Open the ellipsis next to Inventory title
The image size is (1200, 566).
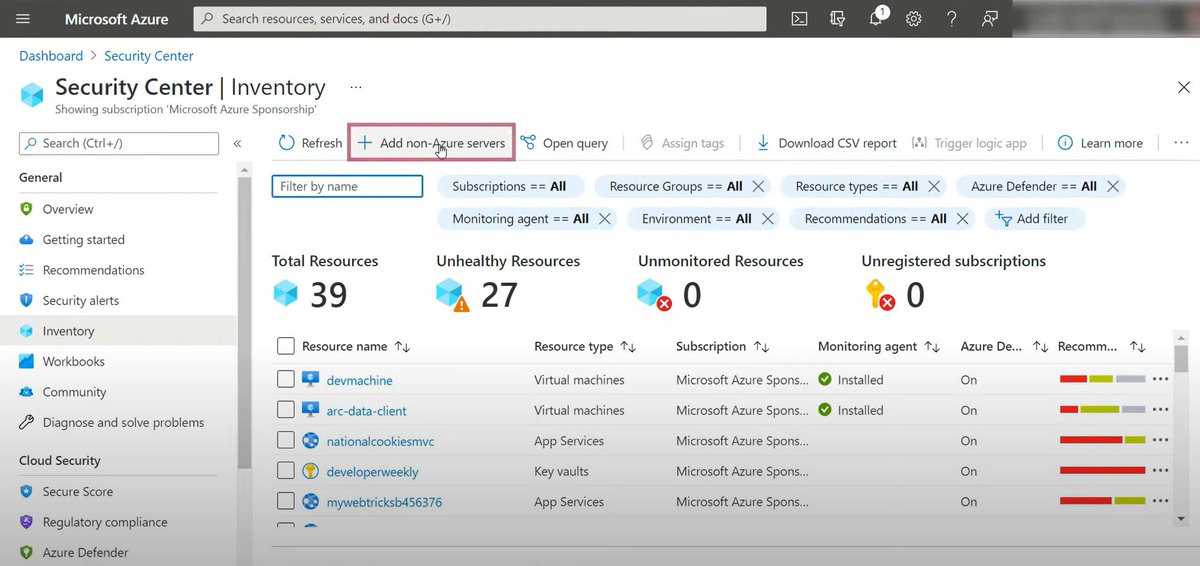356,87
